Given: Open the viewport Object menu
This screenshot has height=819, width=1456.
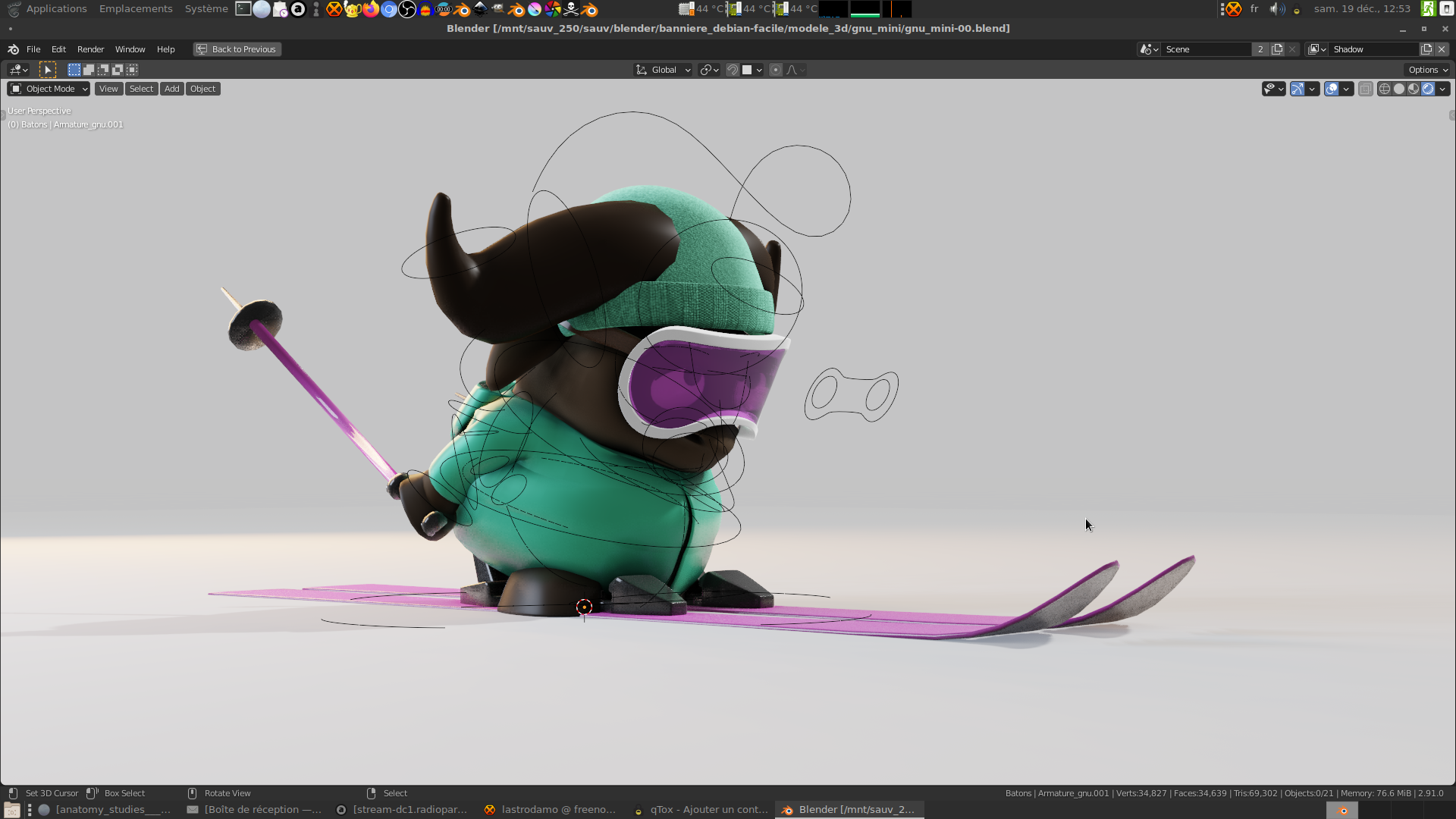Looking at the screenshot, I should click(x=202, y=89).
